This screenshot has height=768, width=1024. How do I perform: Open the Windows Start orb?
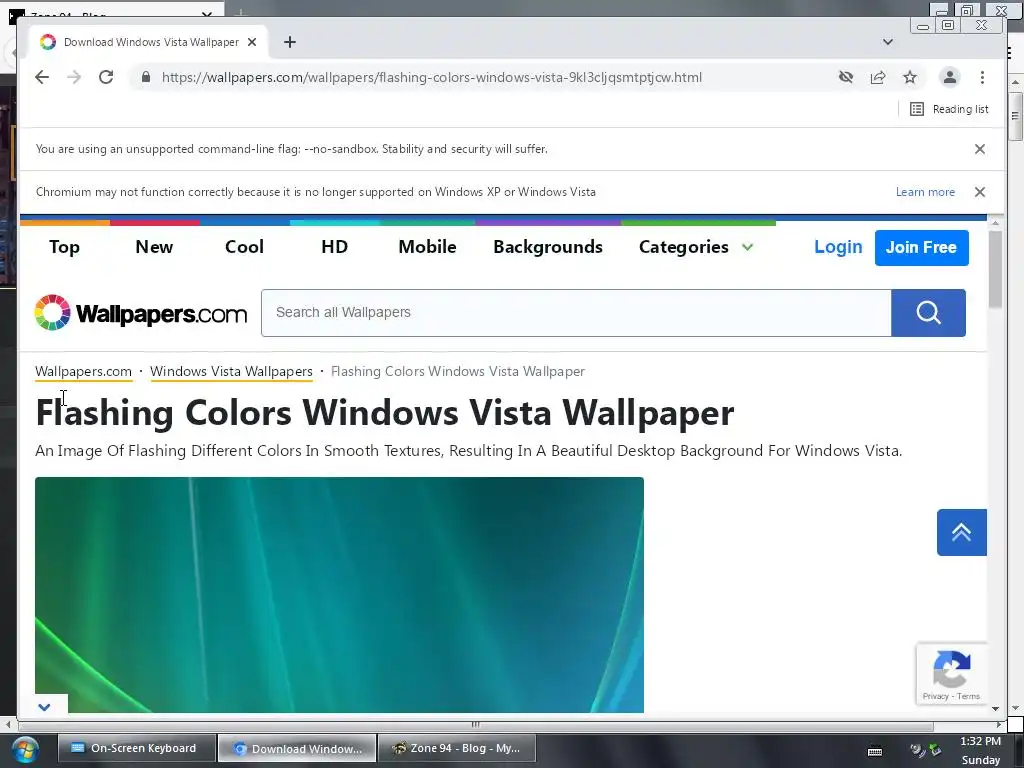(x=24, y=749)
